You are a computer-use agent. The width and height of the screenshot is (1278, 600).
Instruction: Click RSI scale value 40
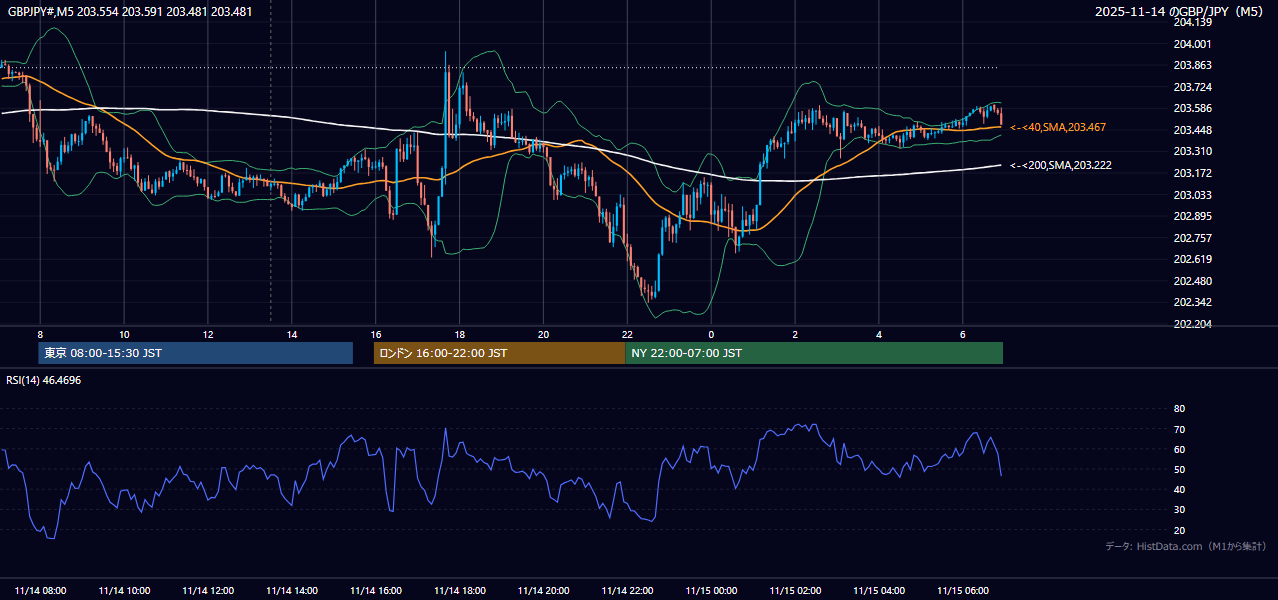point(1179,489)
